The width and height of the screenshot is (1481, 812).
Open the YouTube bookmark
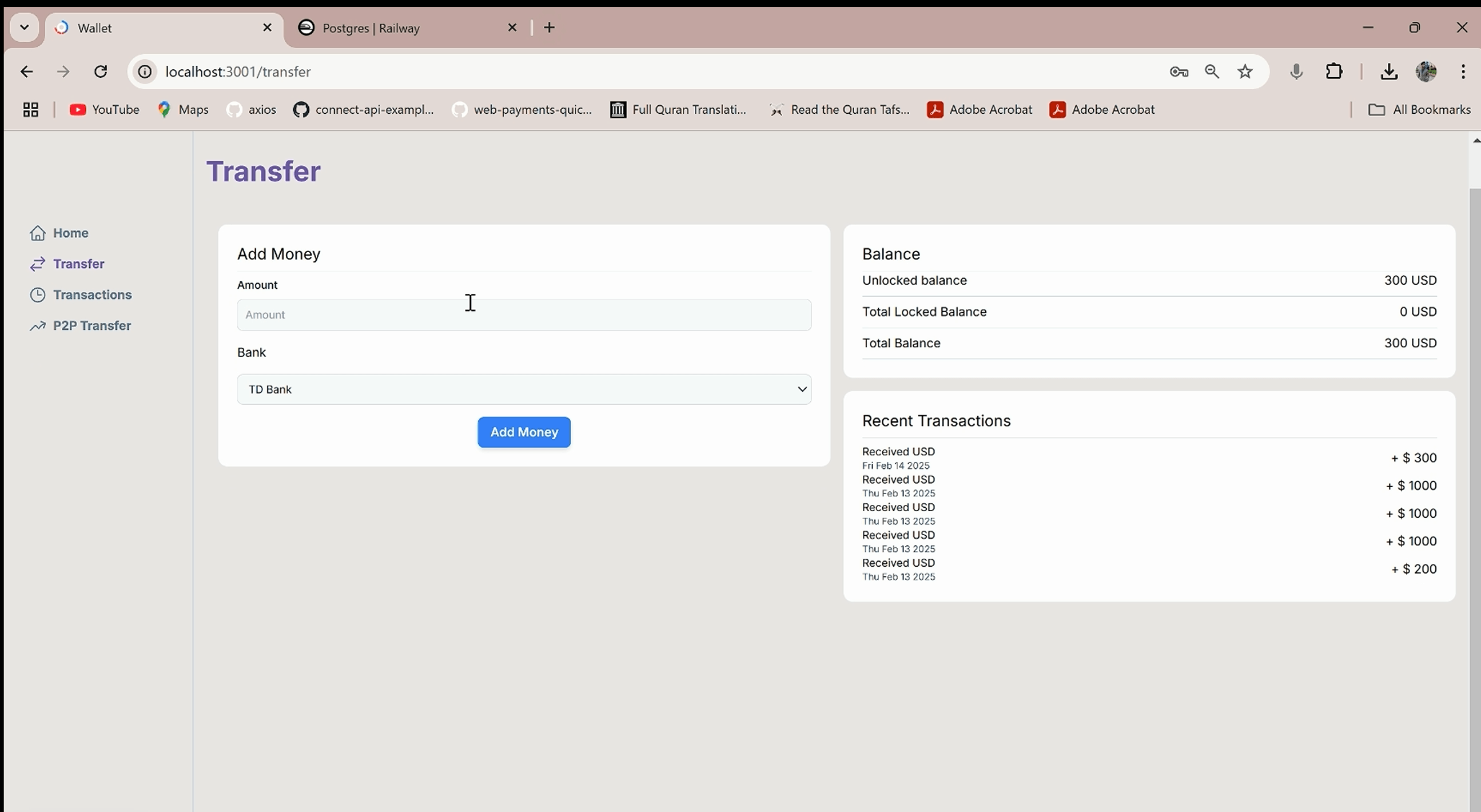point(104,109)
